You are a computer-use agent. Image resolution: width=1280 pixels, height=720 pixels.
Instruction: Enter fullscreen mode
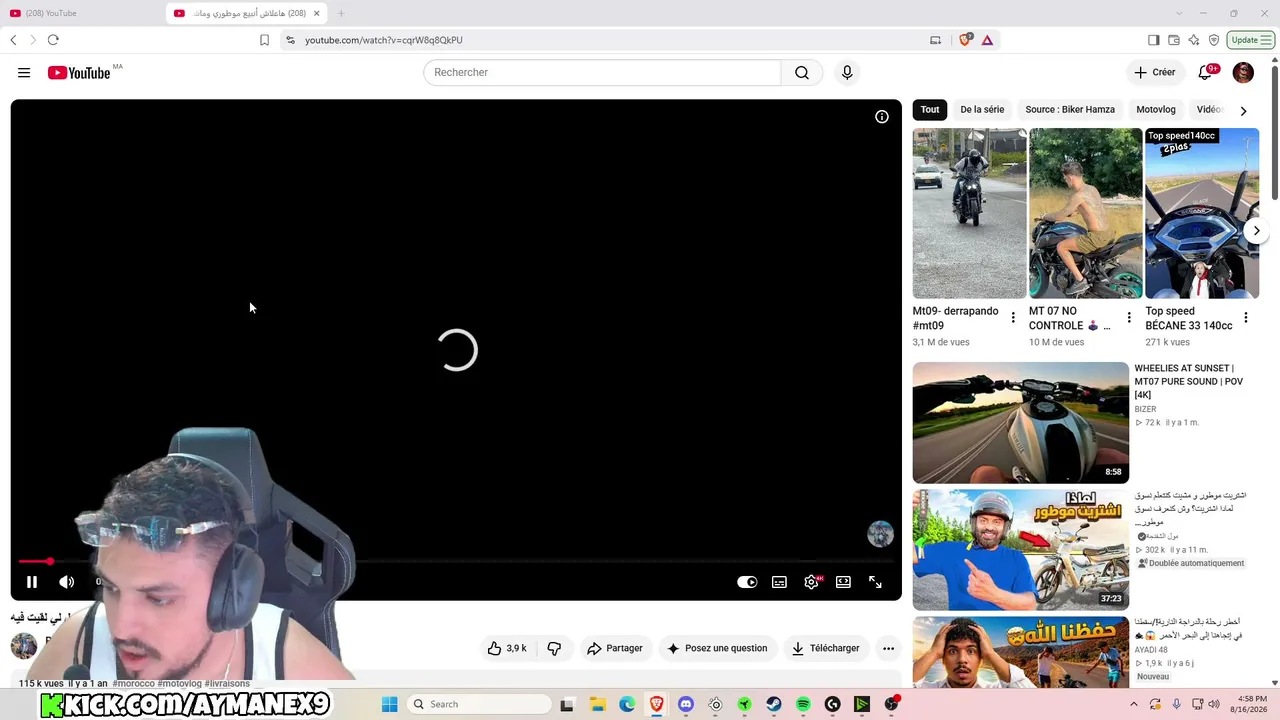coord(875,582)
